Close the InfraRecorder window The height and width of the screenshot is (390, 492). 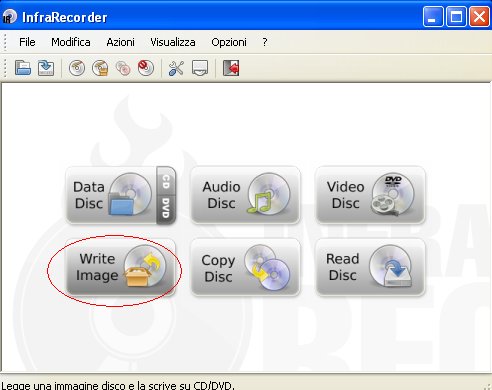click(x=479, y=16)
